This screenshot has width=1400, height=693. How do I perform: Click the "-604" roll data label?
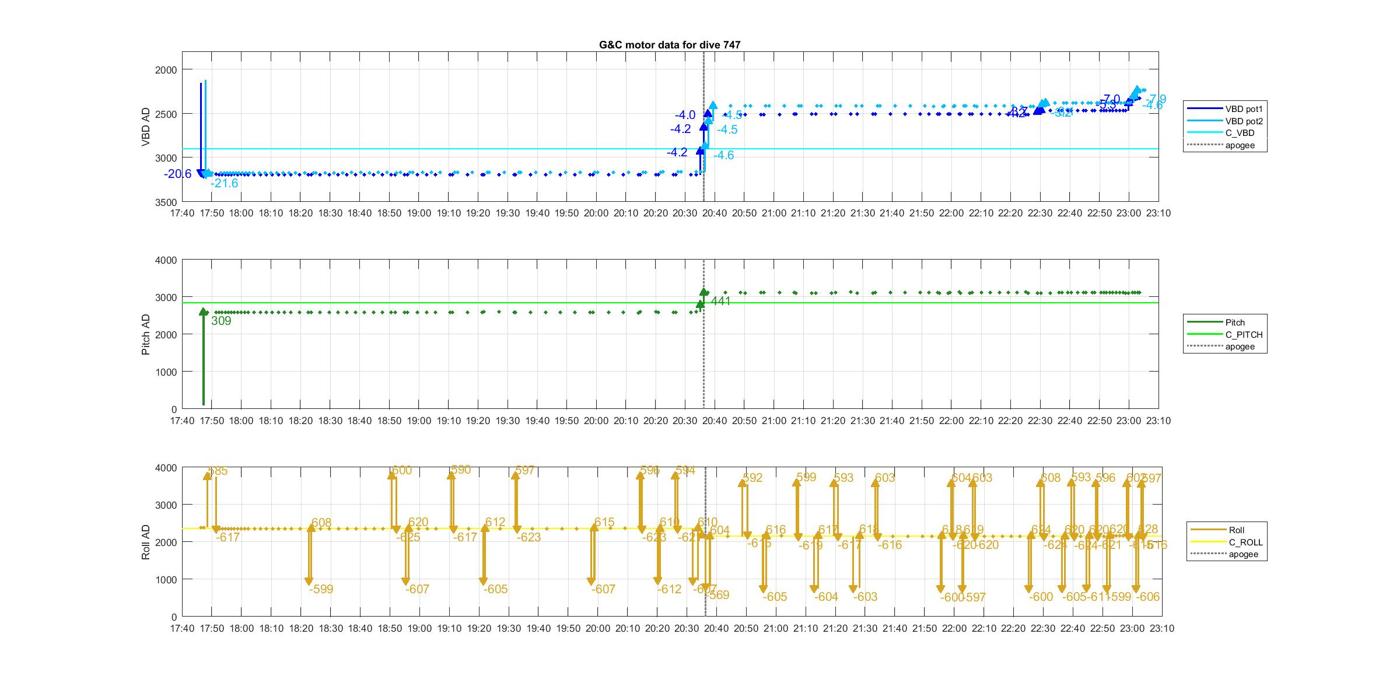tap(826, 597)
